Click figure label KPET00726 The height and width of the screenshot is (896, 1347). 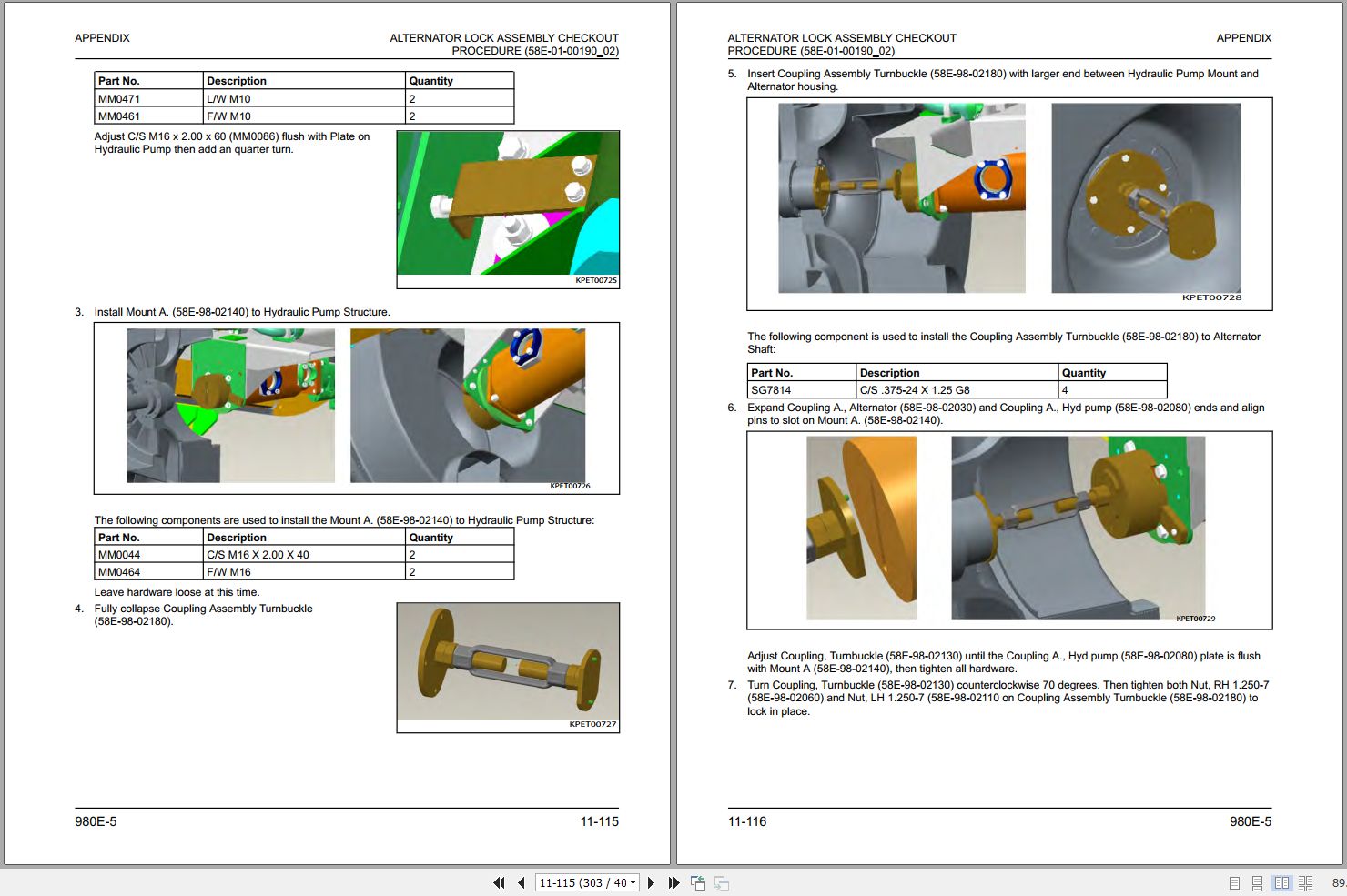point(570,486)
